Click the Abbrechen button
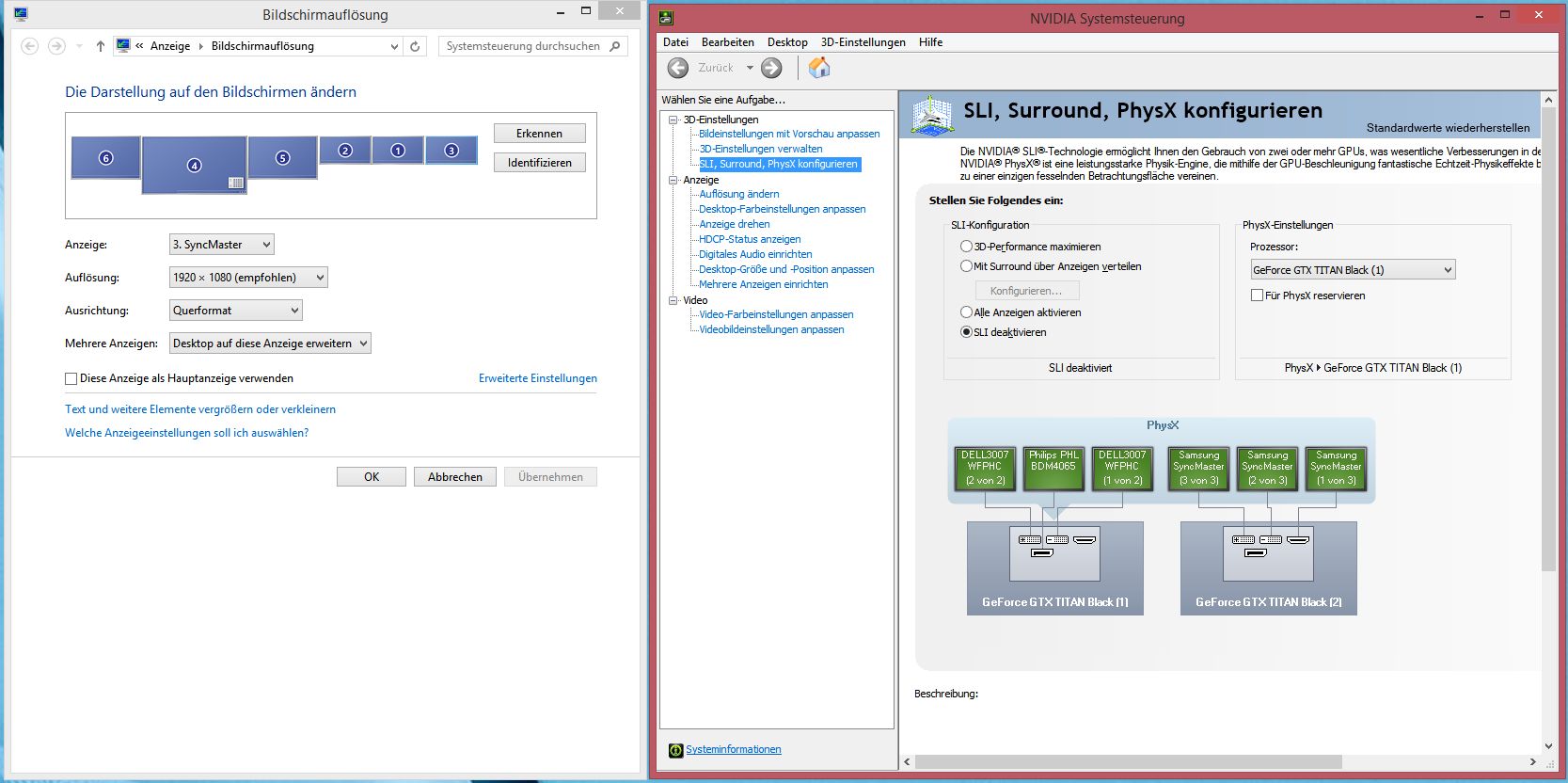Viewport: 1568px width, 783px height. pos(455,477)
